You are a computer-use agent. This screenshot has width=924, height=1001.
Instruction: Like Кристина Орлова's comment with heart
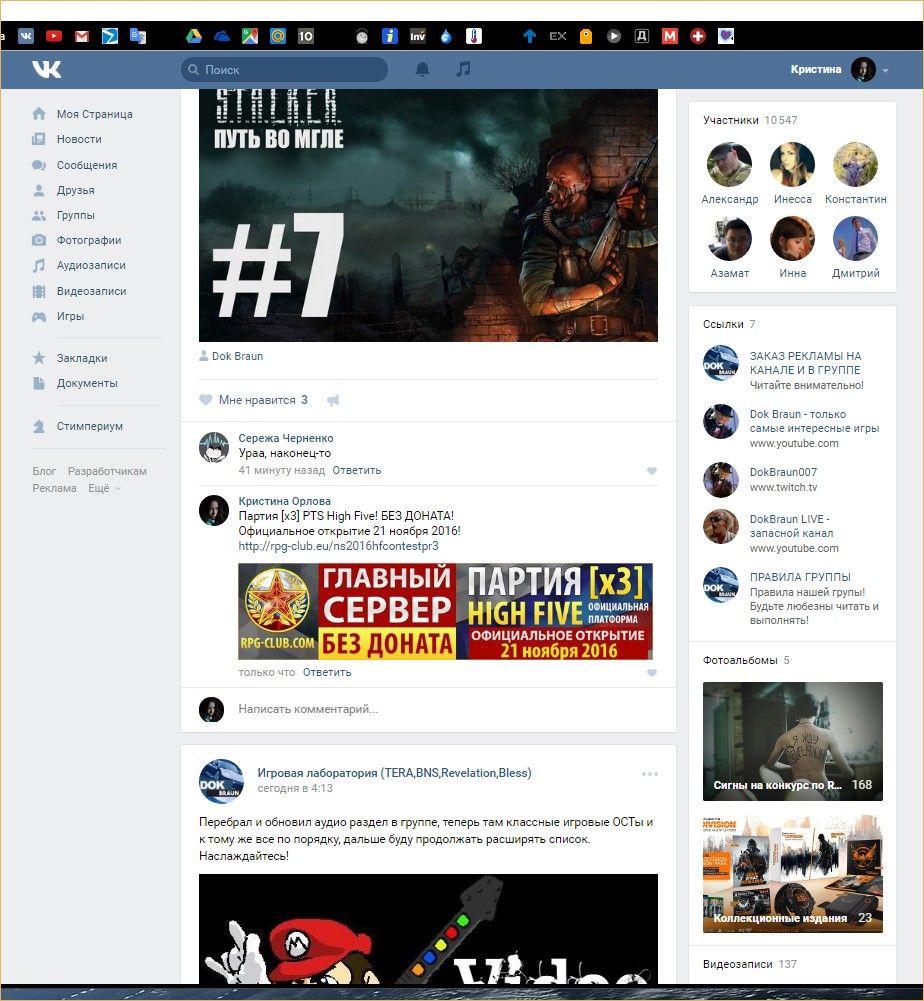click(652, 673)
